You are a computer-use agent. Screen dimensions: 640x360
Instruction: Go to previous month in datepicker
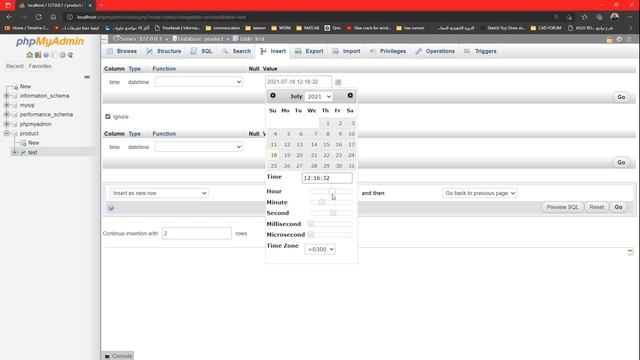(x=273, y=96)
